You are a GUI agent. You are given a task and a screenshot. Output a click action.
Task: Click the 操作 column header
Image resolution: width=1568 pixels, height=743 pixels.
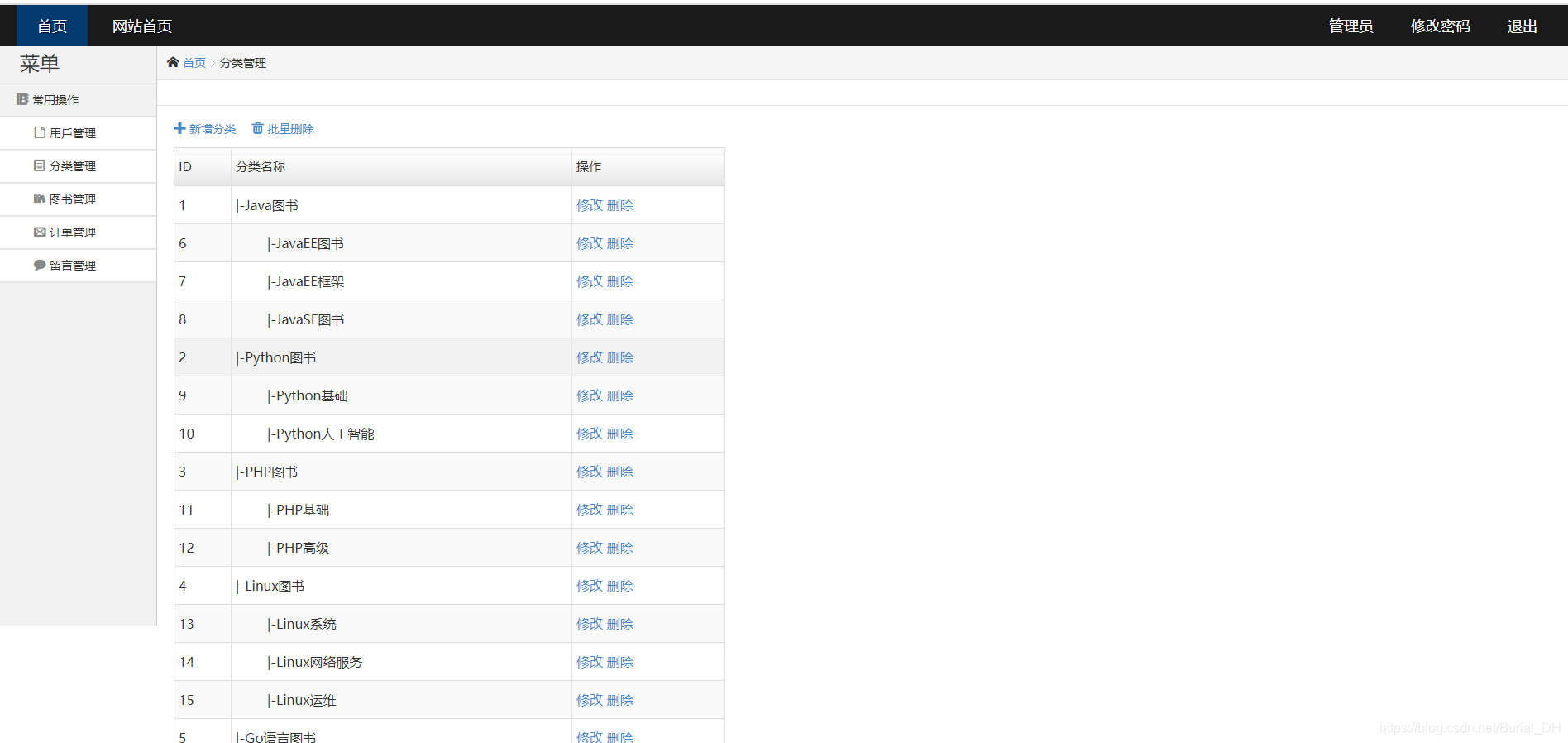[x=648, y=167]
